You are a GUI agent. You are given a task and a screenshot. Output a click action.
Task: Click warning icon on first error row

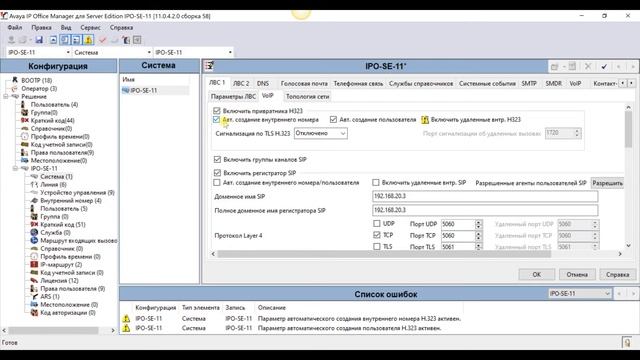point(126,318)
